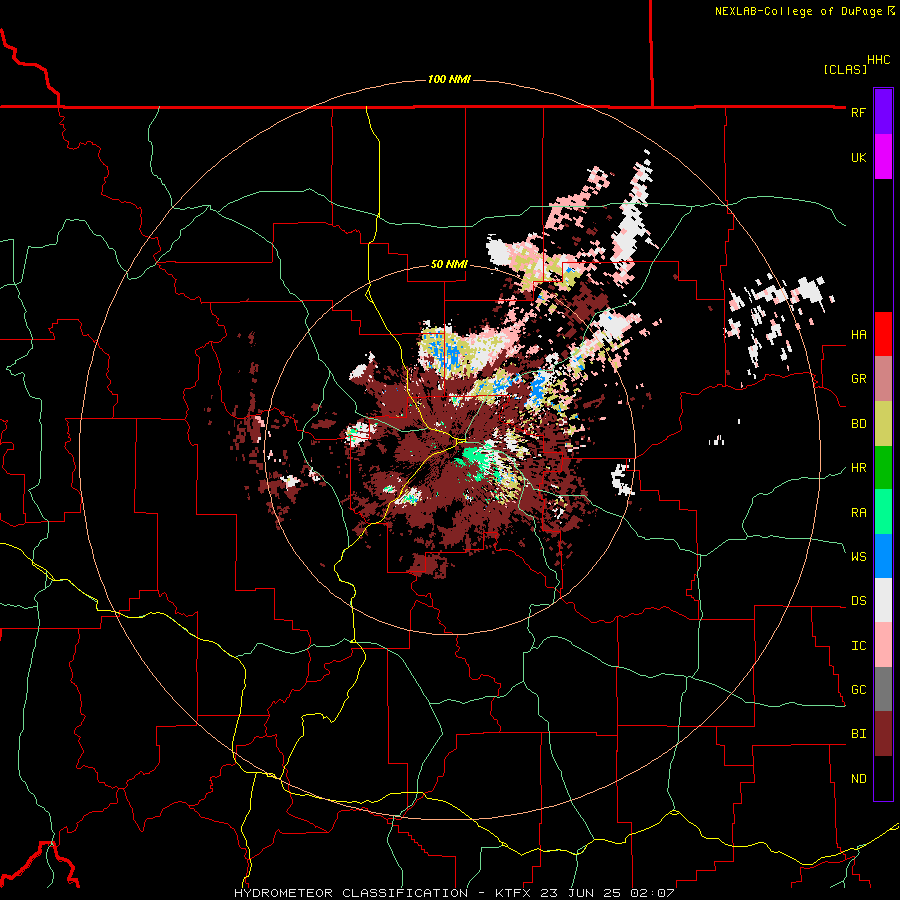Viewport: 900px width, 900px height.
Task: Click the DS legend label
Action: coord(858,601)
